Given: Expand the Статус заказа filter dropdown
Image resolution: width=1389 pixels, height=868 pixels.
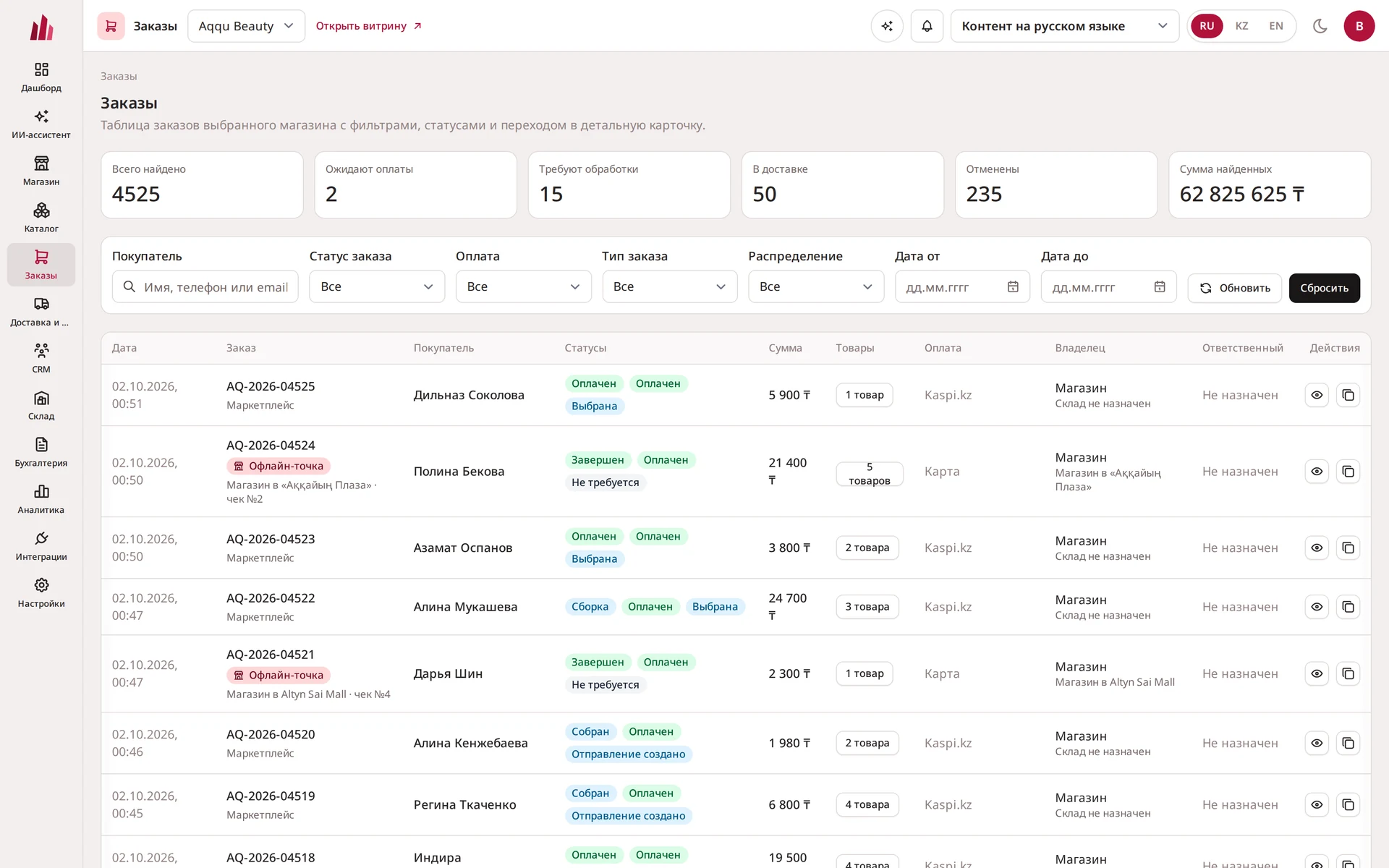Looking at the screenshot, I should coord(377,286).
